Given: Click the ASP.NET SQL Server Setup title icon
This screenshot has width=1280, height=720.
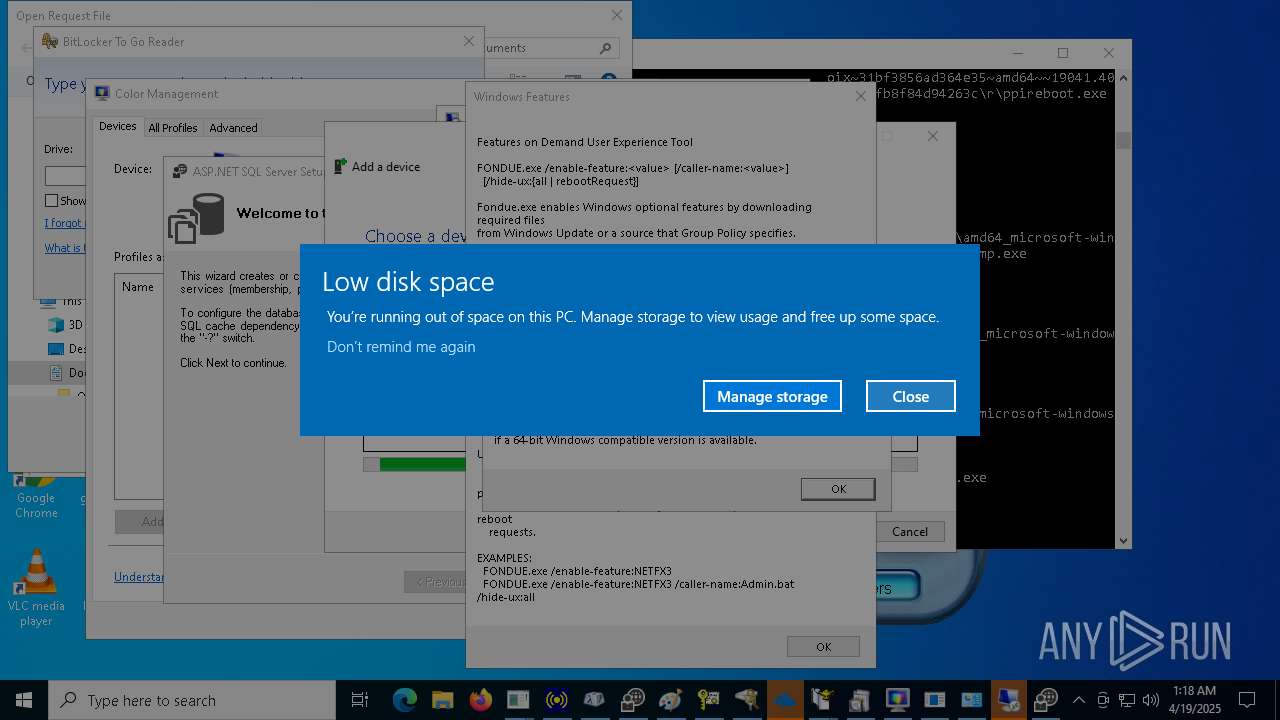Looking at the screenshot, I should click(x=180, y=172).
